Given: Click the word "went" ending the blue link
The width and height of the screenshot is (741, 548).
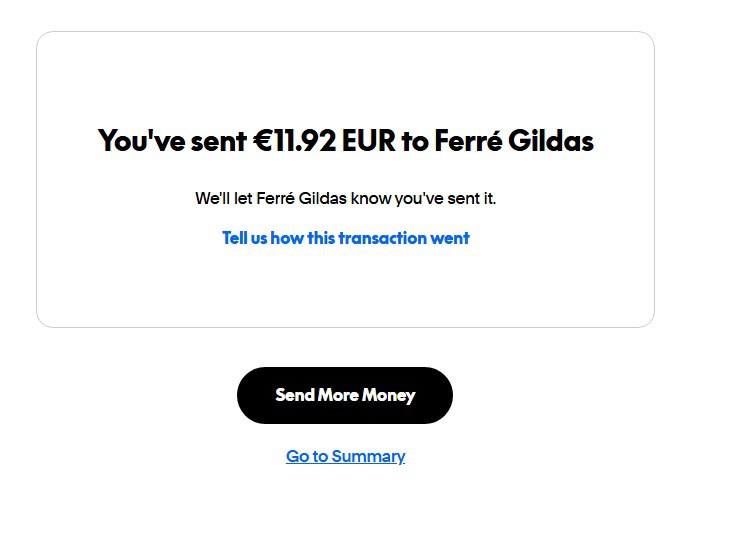Looking at the screenshot, I should [x=449, y=238].
